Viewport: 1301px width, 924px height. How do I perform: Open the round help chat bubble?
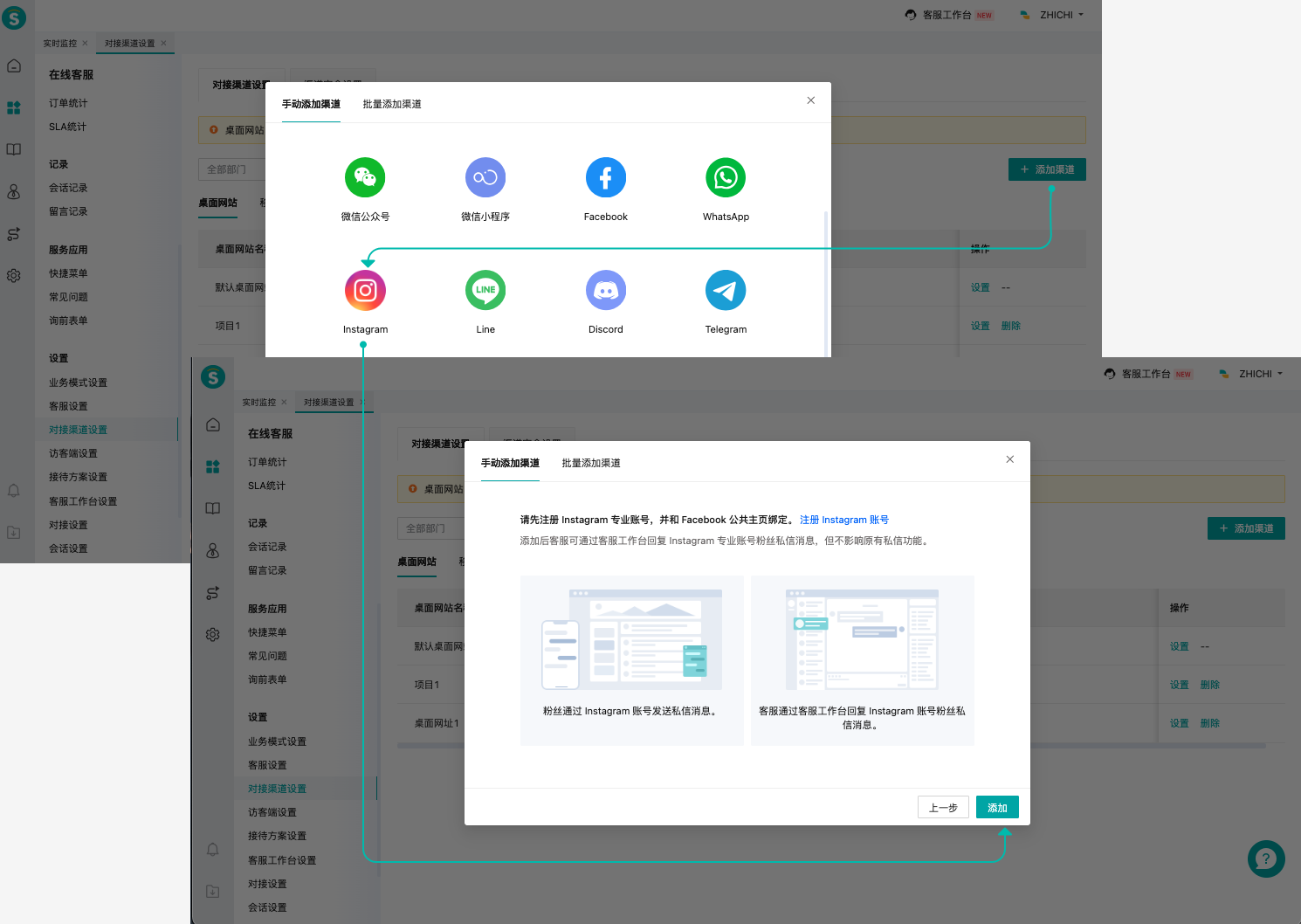[1266, 858]
